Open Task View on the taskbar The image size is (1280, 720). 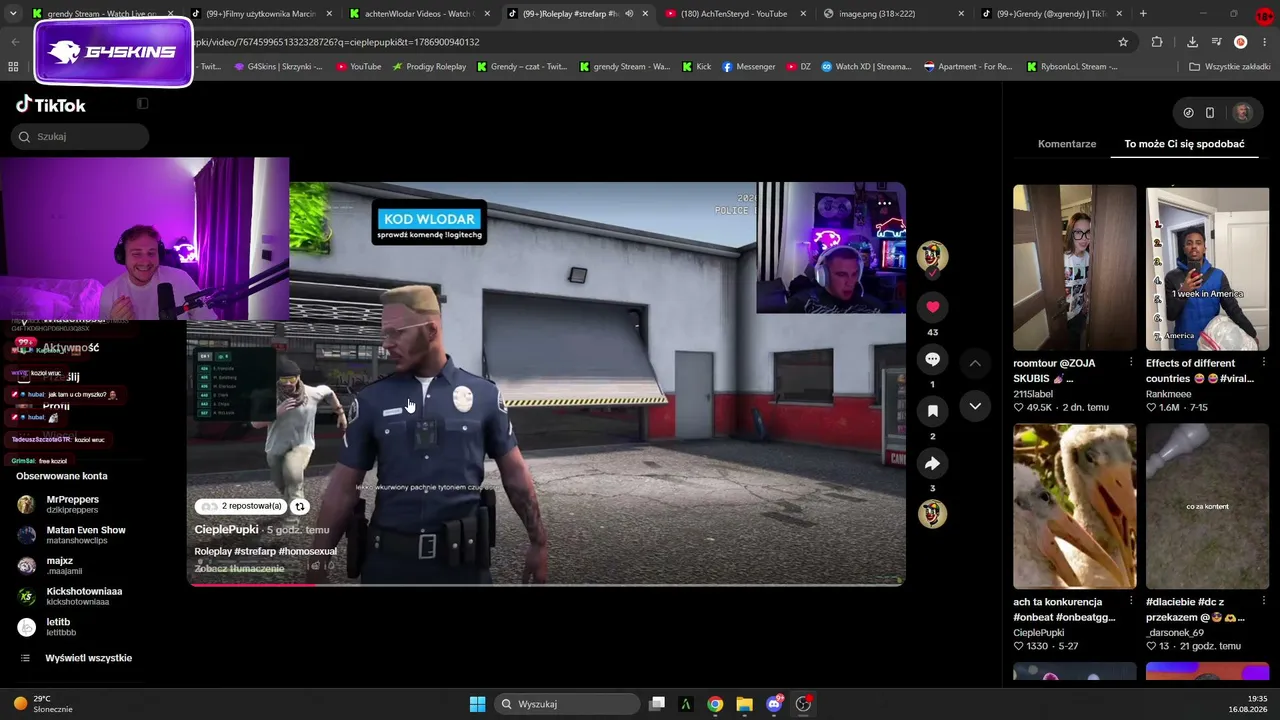[657, 704]
